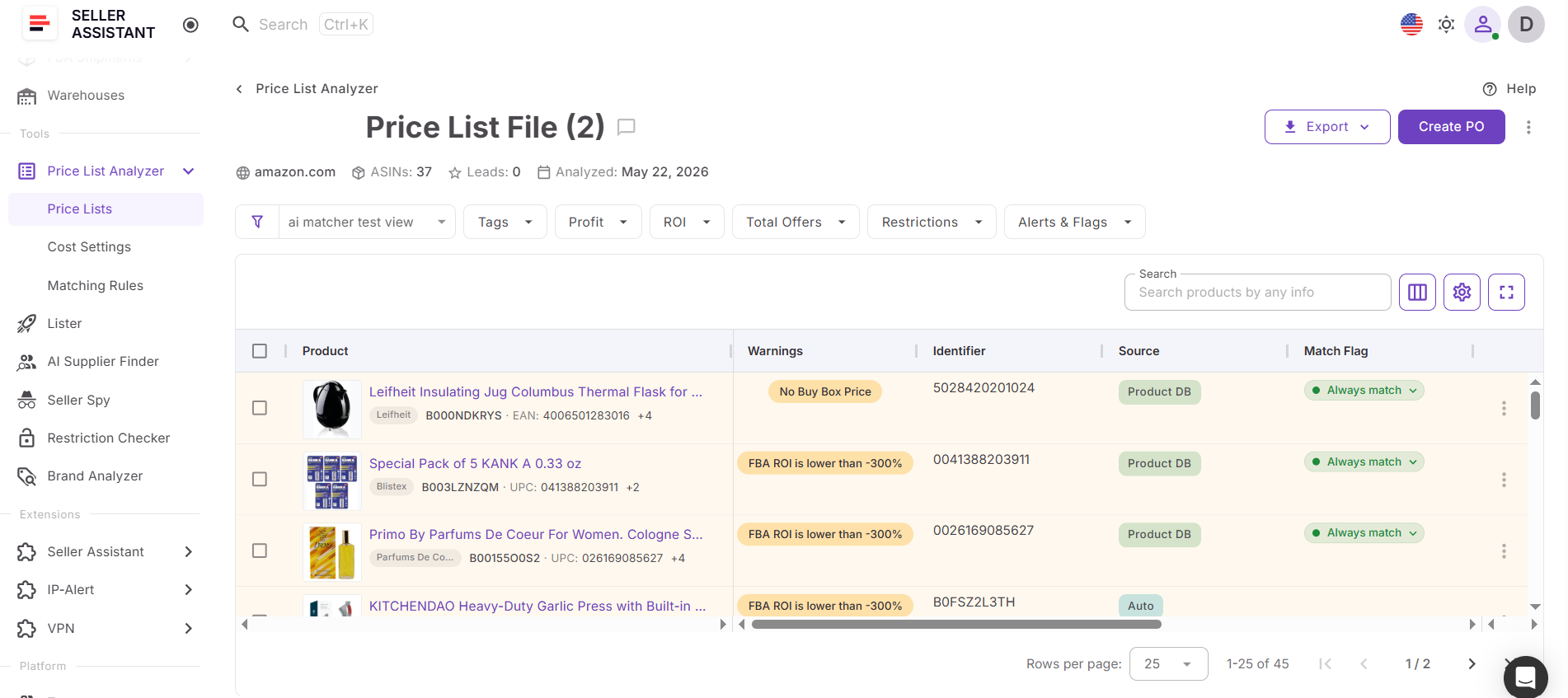Viewport: 1568px width, 698px height.
Task: Click the Warehouses sidebar icon
Action: click(27, 96)
